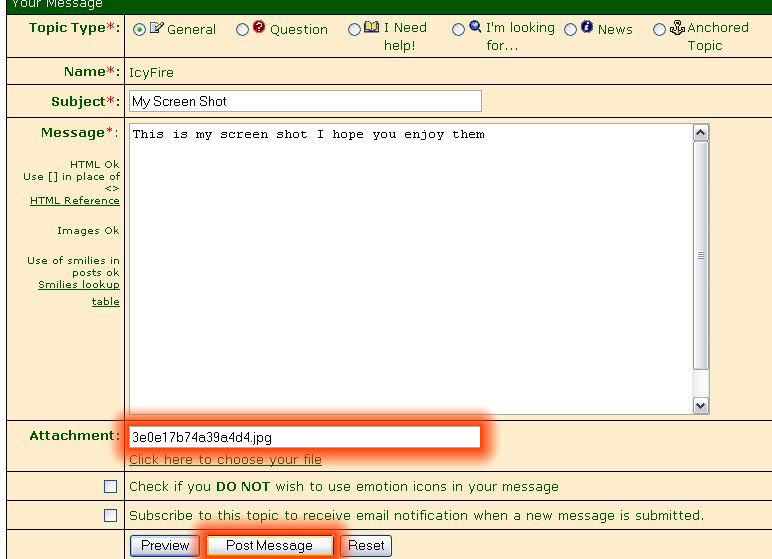Check the DO NOT use emotion icons box
This screenshot has width=772, height=559.
(111, 487)
